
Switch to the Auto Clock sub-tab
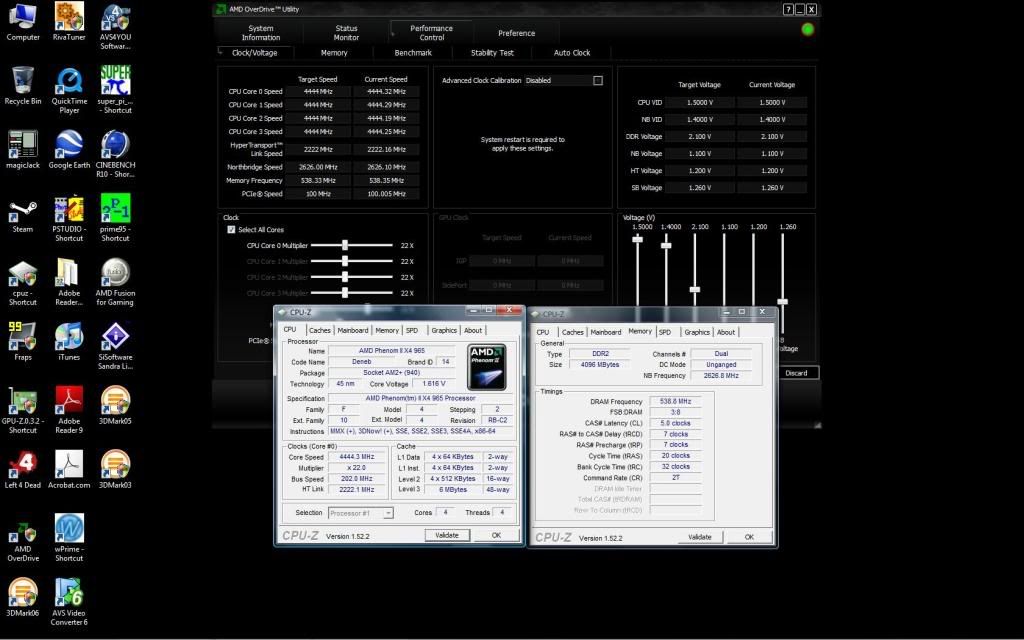571,53
